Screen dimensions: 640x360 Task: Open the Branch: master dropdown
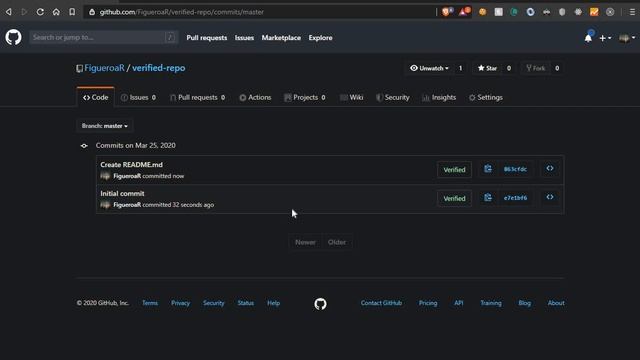coord(104,126)
